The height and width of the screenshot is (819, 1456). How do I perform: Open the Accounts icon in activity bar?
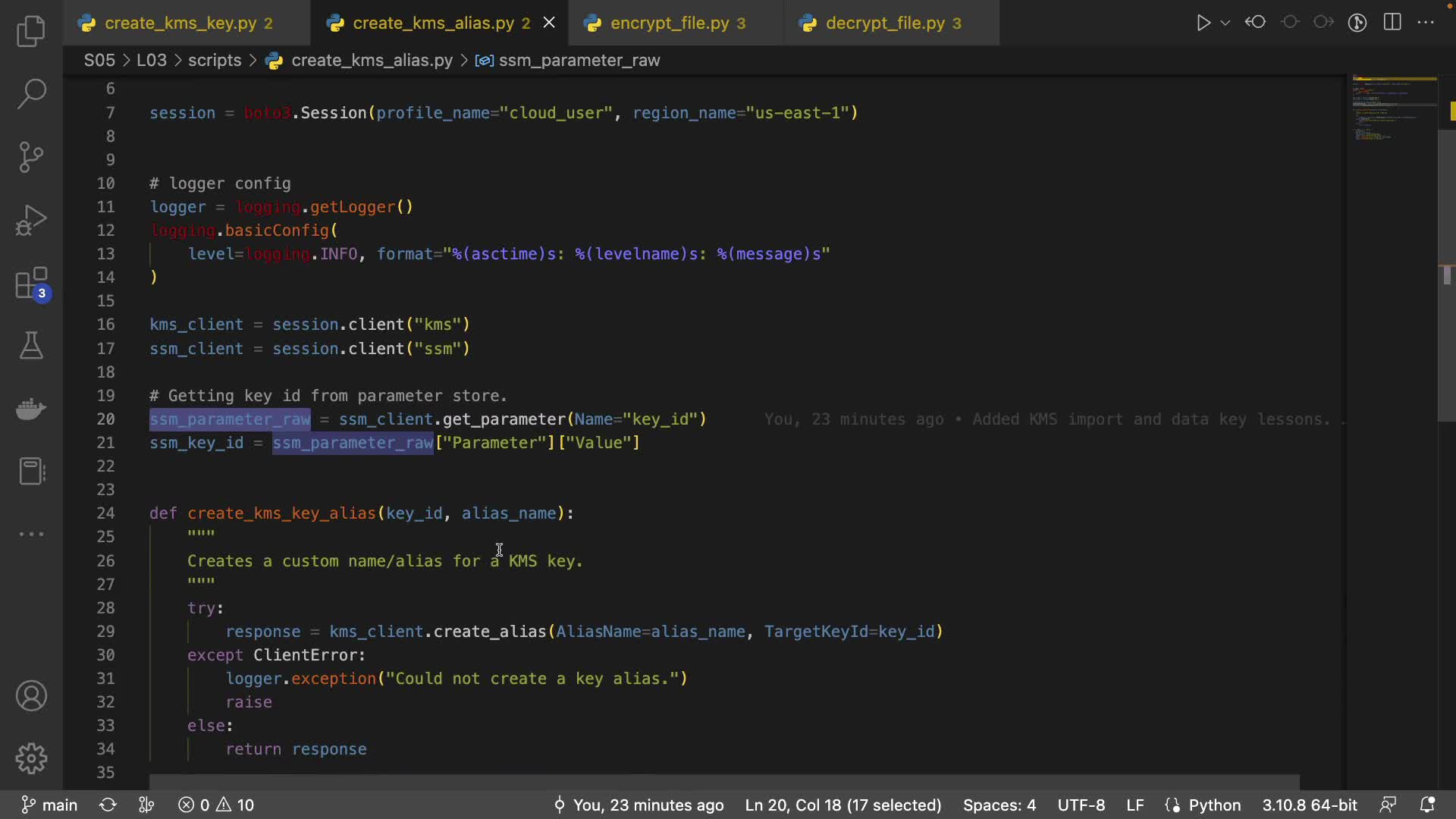(31, 696)
